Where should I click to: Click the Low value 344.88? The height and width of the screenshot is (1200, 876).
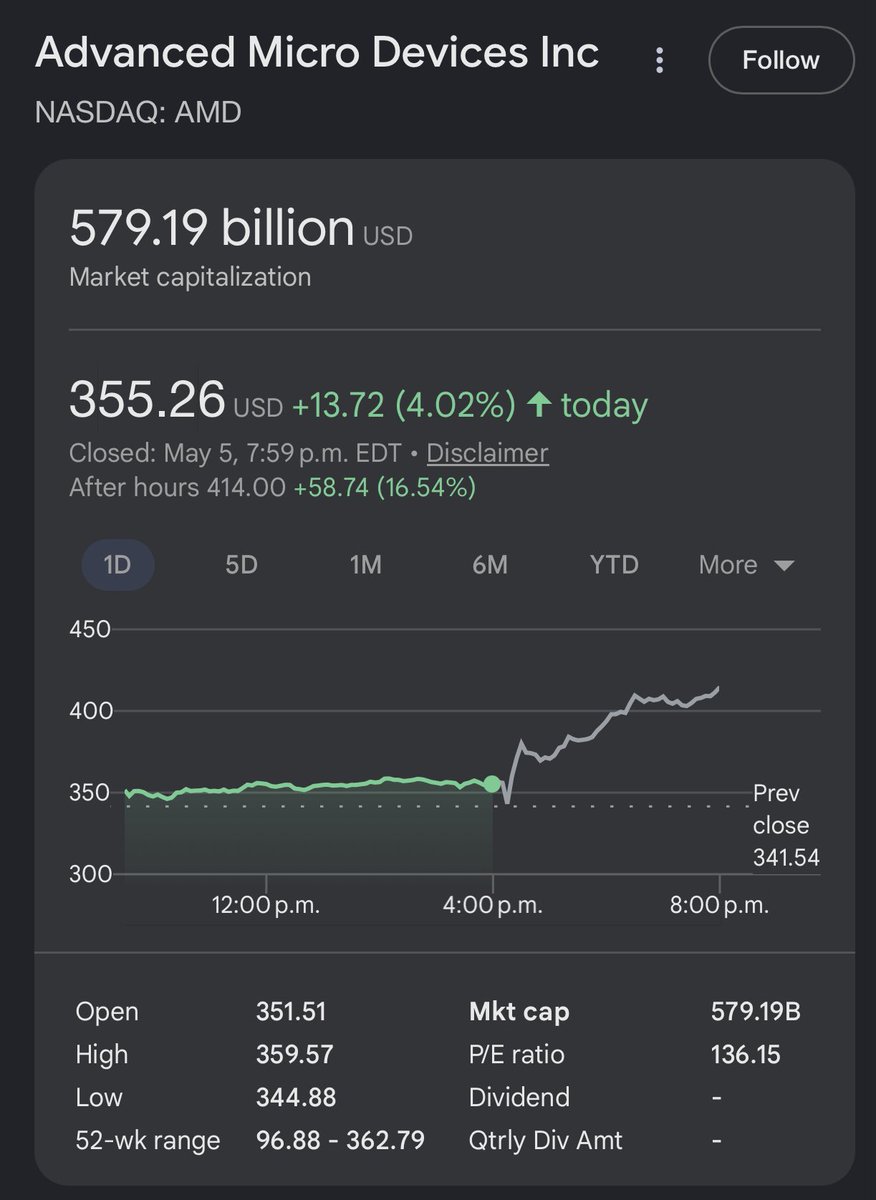click(296, 1097)
